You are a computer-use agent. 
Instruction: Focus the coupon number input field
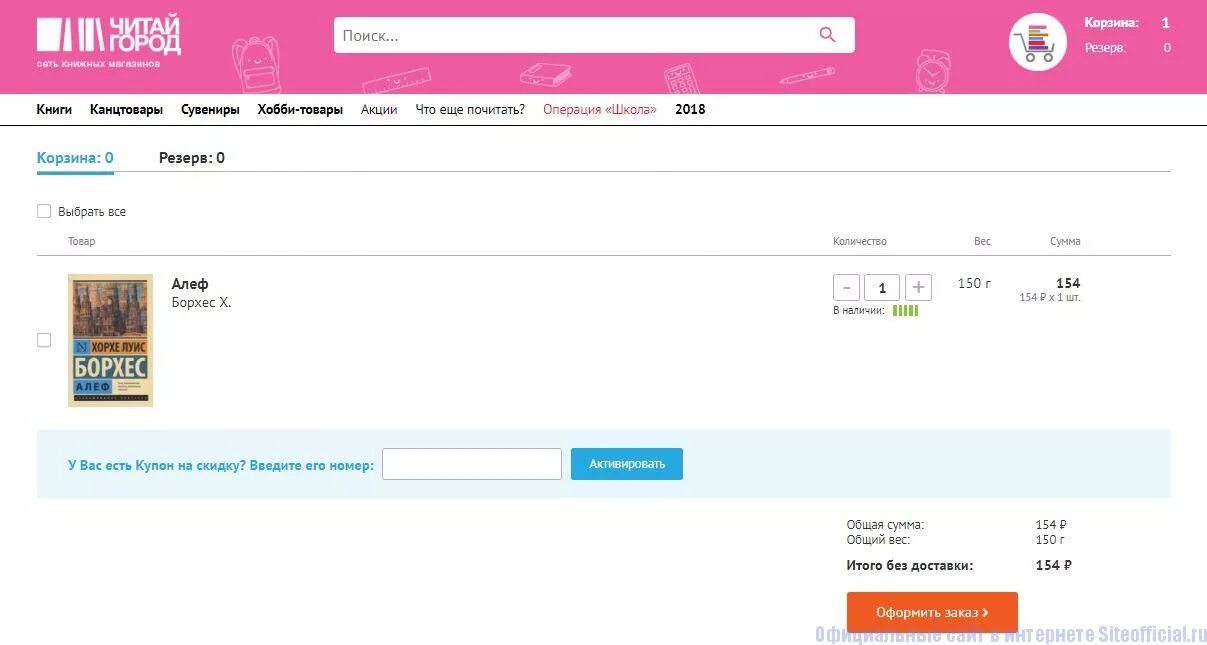[x=472, y=464]
